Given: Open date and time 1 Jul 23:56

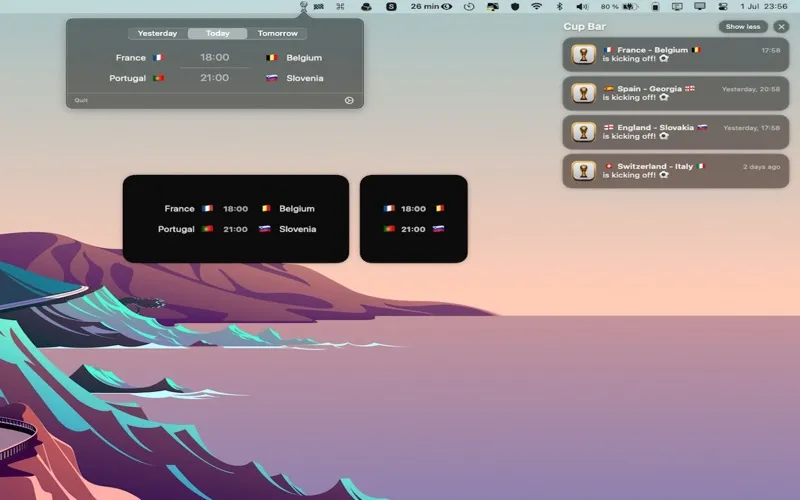Looking at the screenshot, I should pyautogui.click(x=764, y=7).
